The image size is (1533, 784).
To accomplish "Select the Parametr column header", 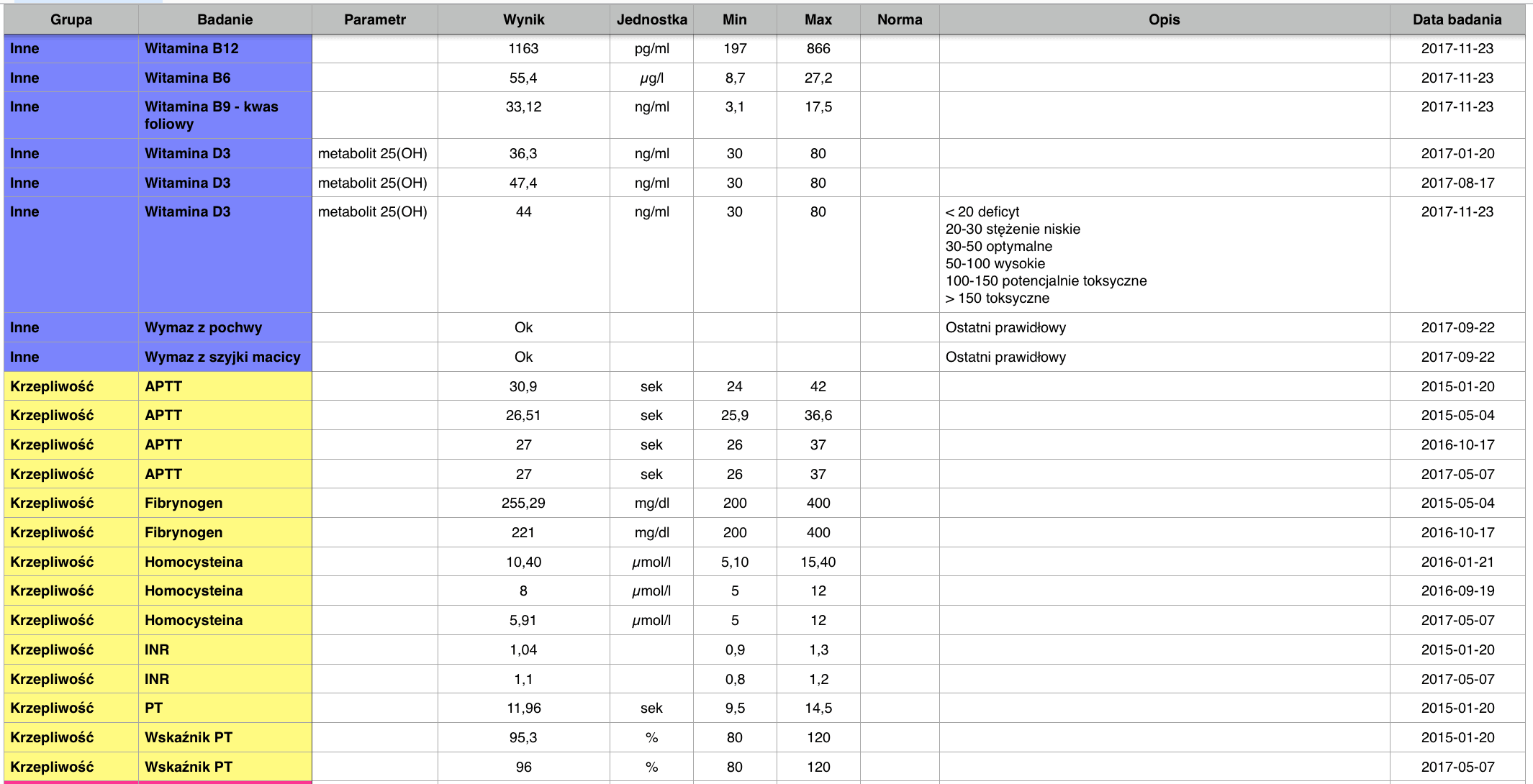I will pyautogui.click(x=375, y=19).
